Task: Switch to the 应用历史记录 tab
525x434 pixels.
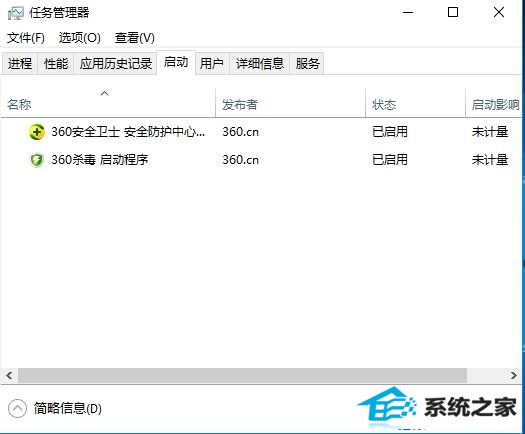Action: click(x=116, y=63)
